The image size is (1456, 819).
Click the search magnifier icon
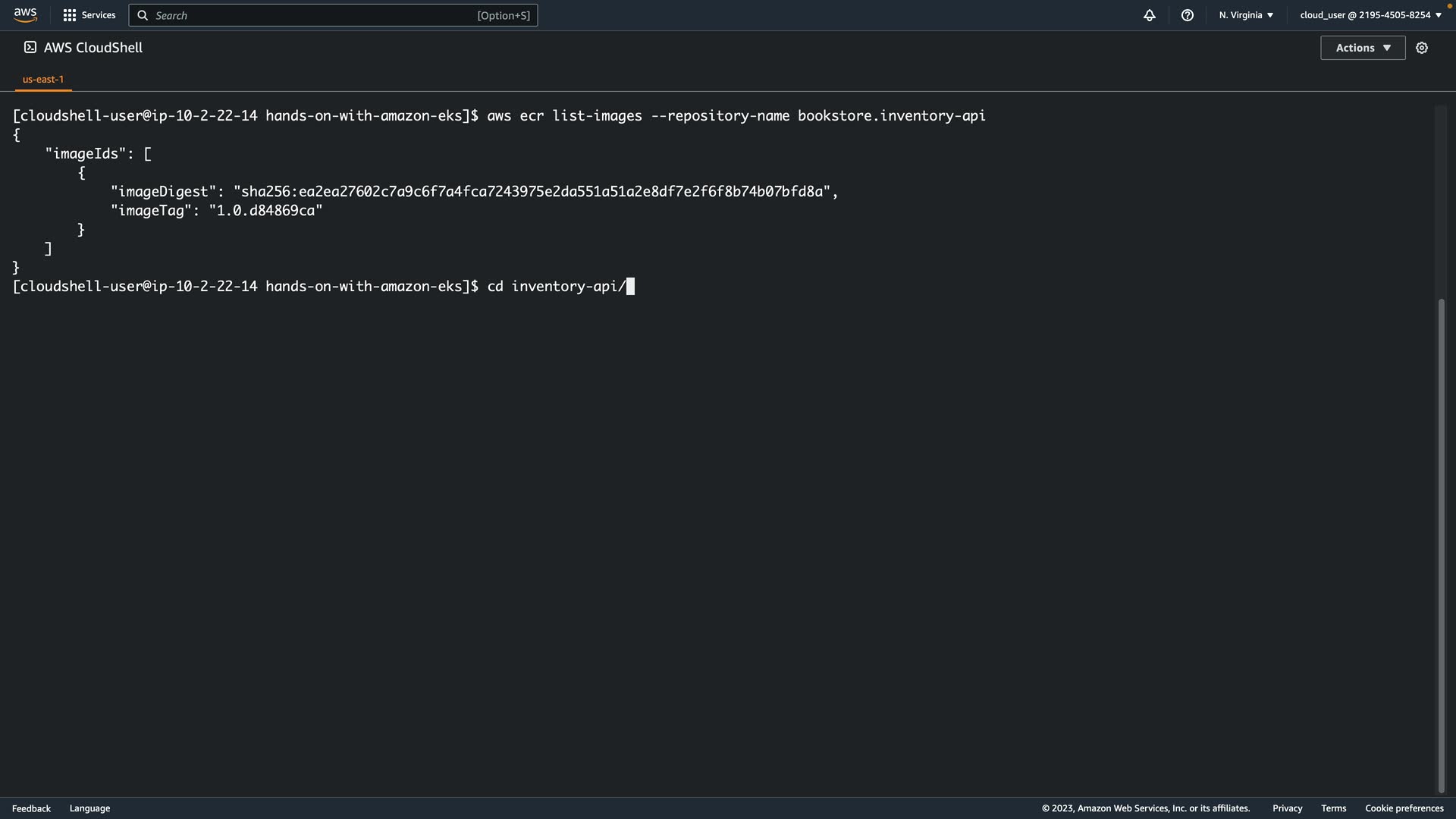[143, 15]
